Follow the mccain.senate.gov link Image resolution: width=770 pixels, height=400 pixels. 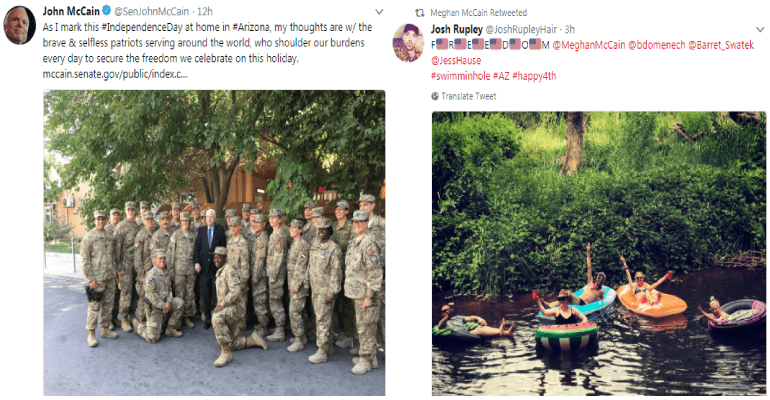pyautogui.click(x=115, y=75)
